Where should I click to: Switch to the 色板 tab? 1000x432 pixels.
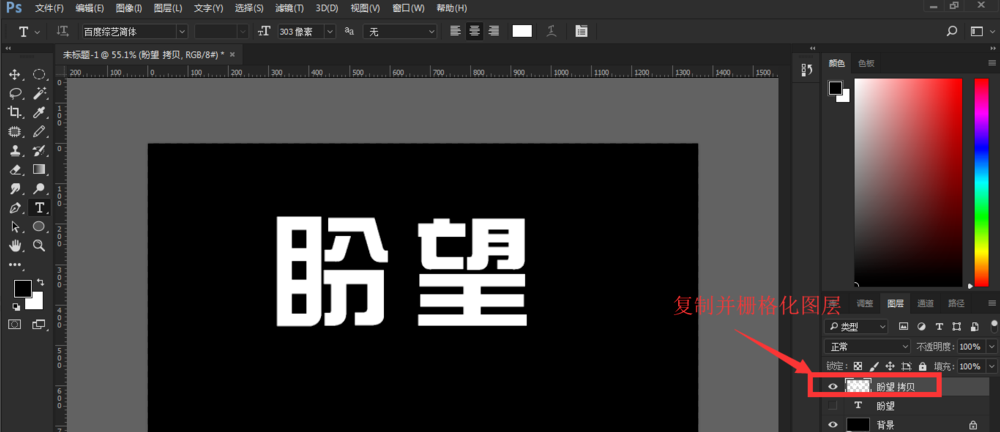coord(865,63)
